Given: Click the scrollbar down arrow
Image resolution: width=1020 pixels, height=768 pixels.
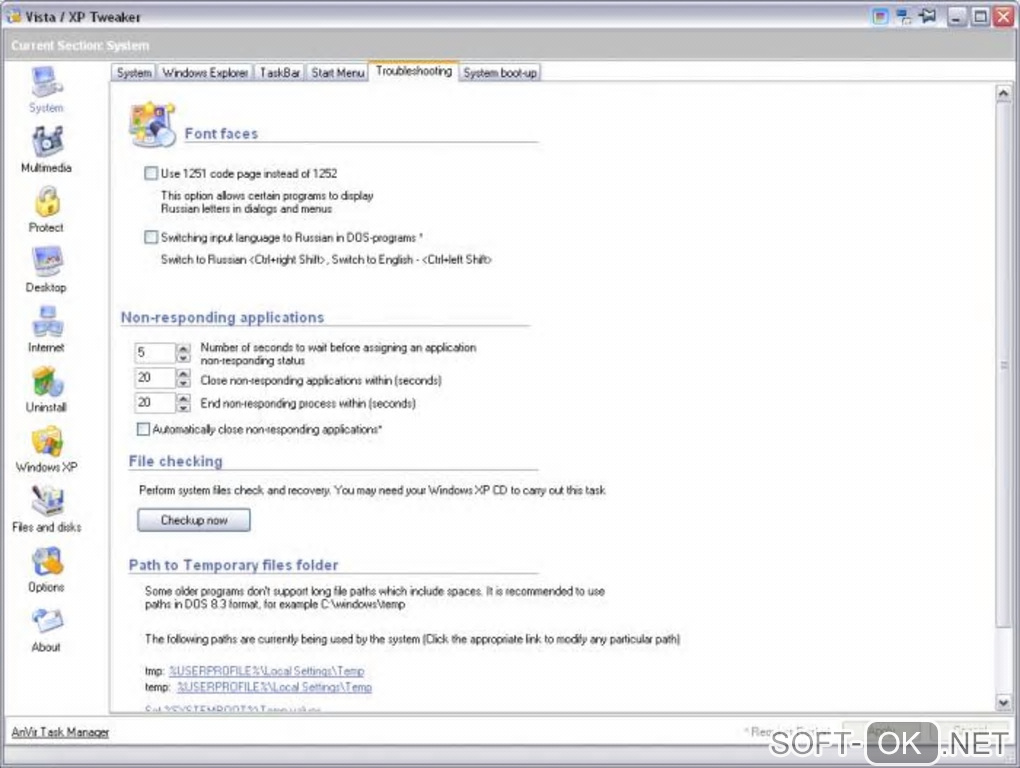Looking at the screenshot, I should 1003,702.
